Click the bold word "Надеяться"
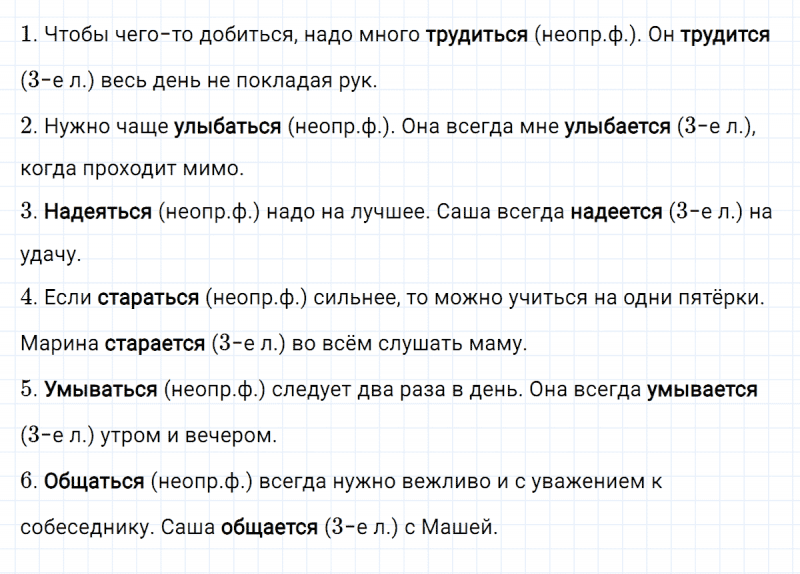This screenshot has height=574, width=800. [97, 212]
